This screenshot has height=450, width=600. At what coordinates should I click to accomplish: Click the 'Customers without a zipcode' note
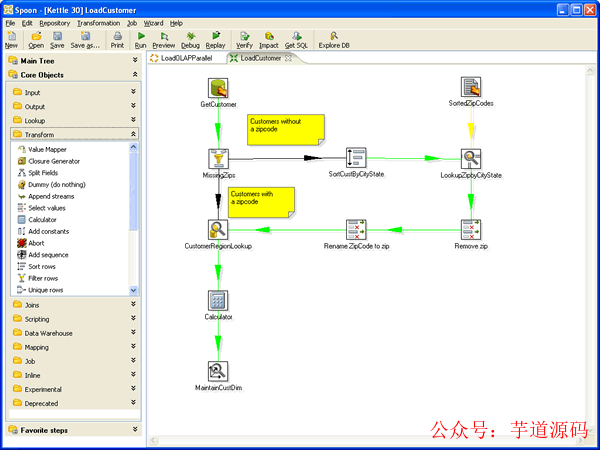pyautogui.click(x=286, y=130)
